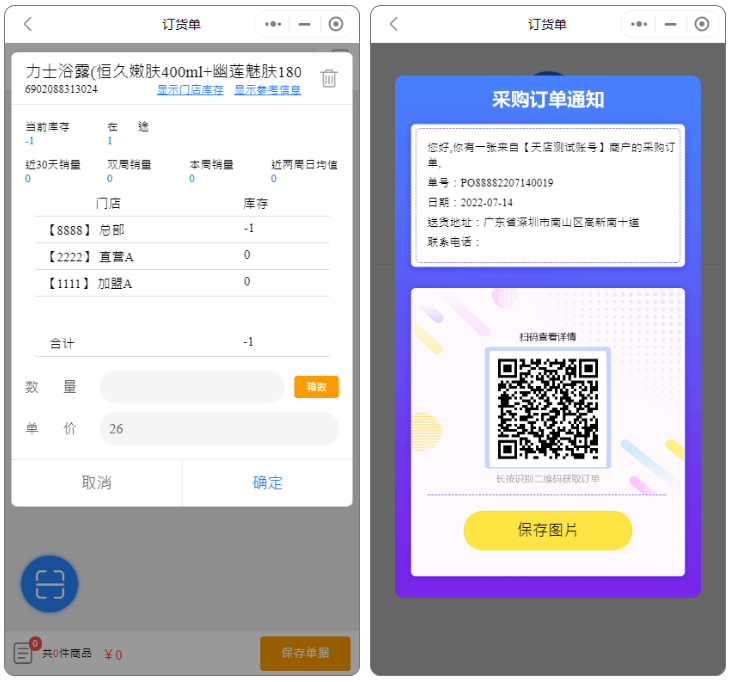Image resolution: width=733 pixels, height=682 pixels.
Task: Select the 【2222】直营A store row
Action: [x=182, y=256]
